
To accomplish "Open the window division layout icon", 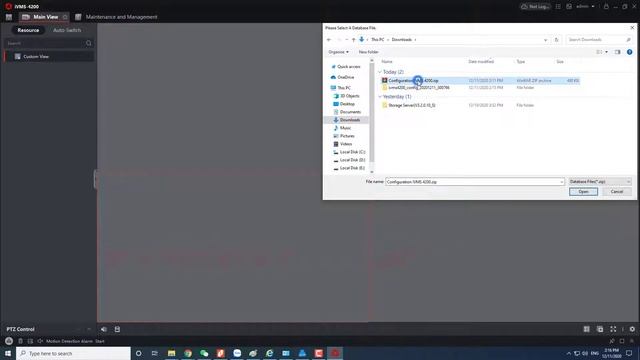I will tap(587, 329).
